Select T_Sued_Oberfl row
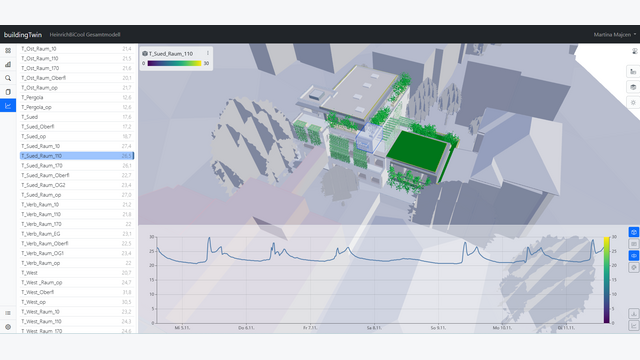This screenshot has height=360, width=640. coord(77,127)
